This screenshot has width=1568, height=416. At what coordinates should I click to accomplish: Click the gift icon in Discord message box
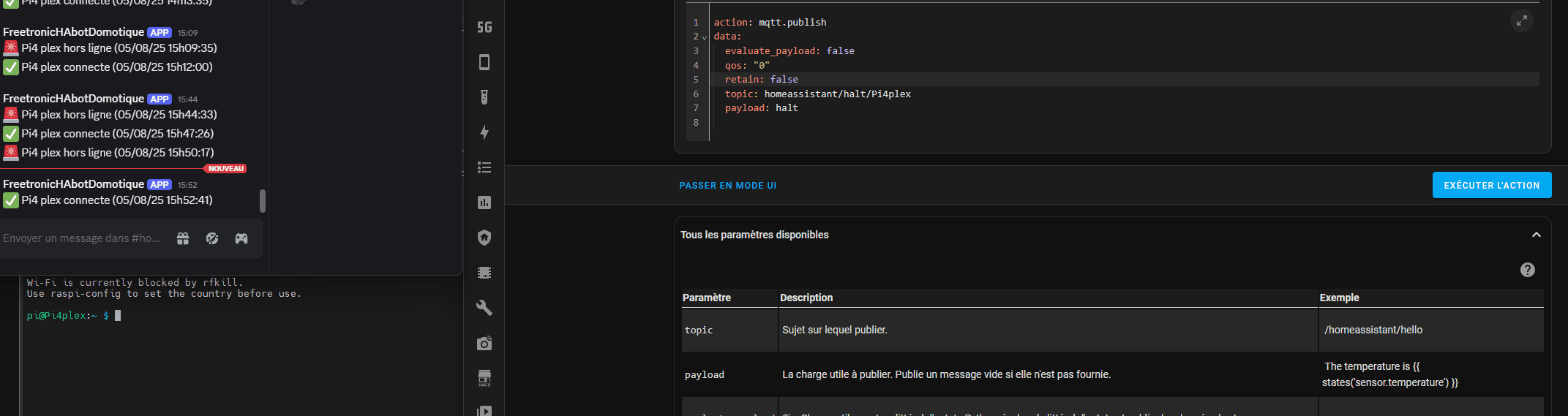pos(183,238)
